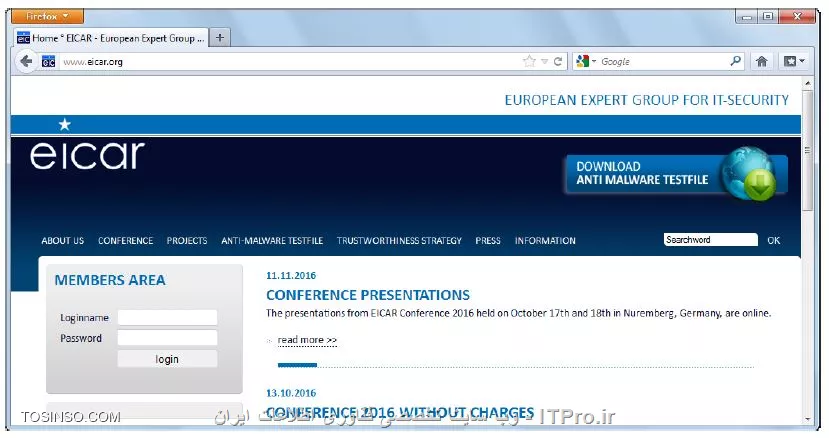
Task: Click in the Searchword field
Action: tap(711, 240)
